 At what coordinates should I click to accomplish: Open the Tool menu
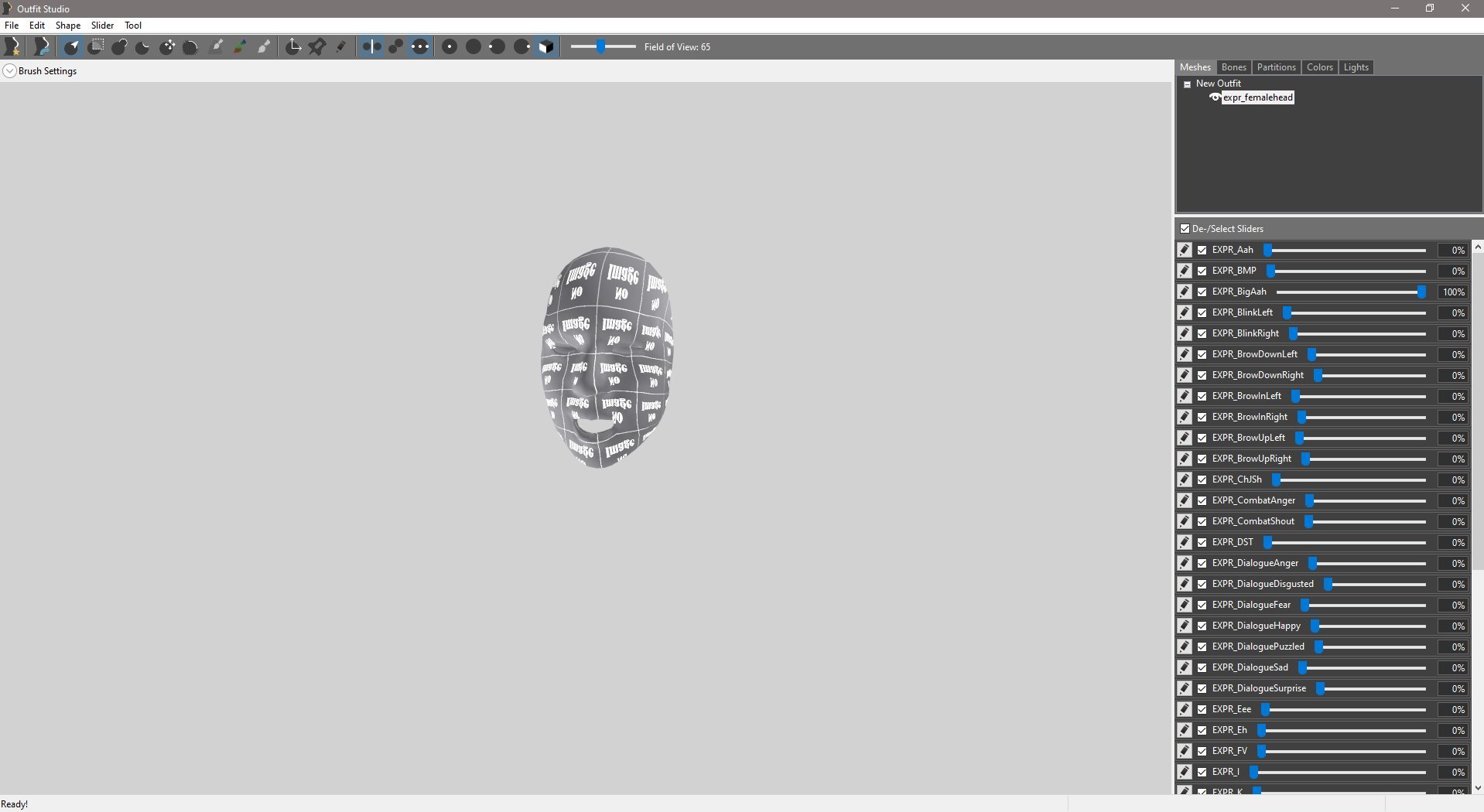(x=133, y=26)
